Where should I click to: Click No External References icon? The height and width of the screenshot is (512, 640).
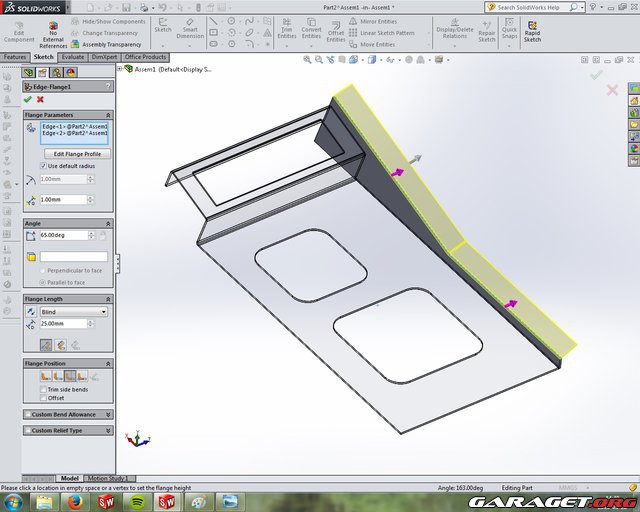click(x=53, y=29)
